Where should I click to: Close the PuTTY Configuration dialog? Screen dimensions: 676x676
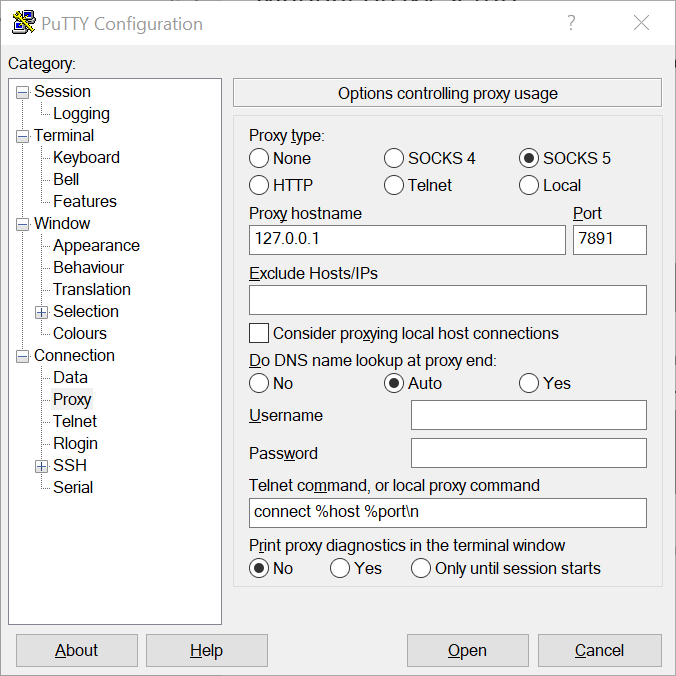(641, 22)
